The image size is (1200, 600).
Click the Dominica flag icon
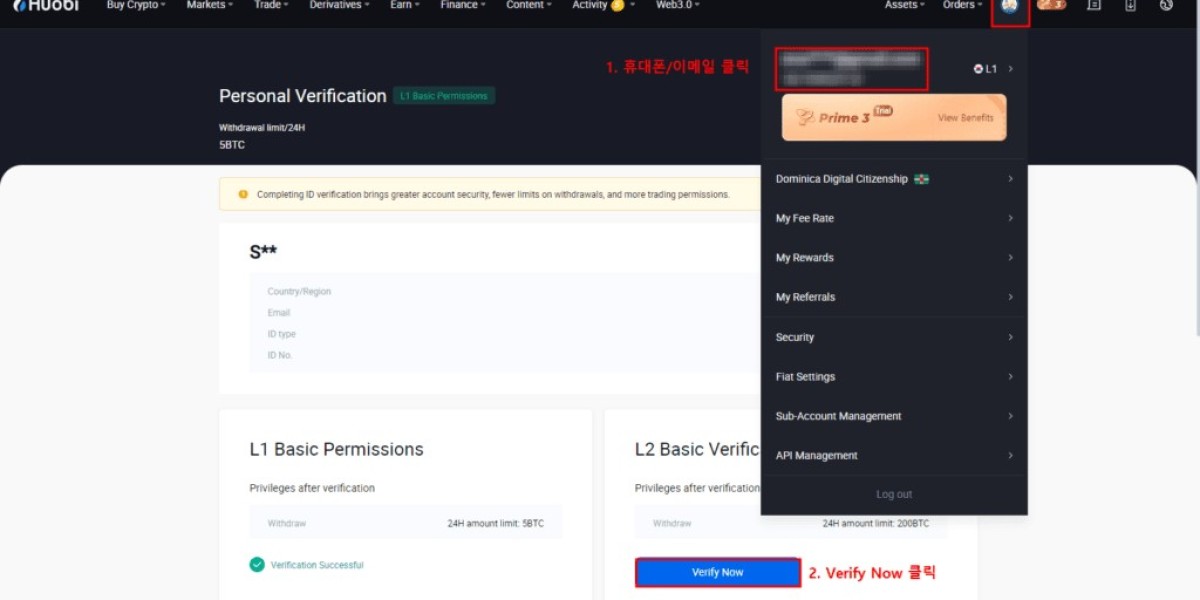click(x=921, y=179)
